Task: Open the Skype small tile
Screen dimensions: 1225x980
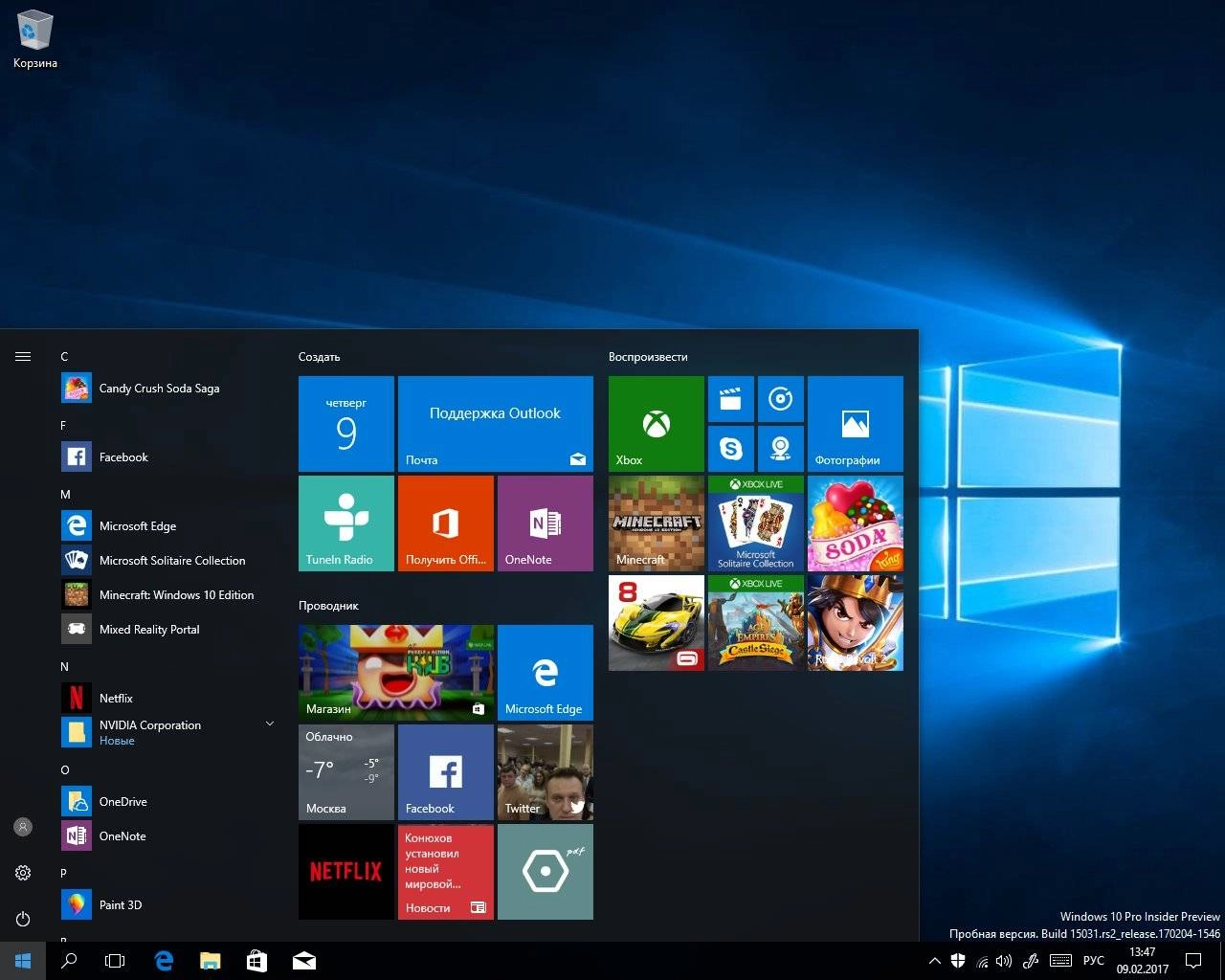Action: pos(731,449)
